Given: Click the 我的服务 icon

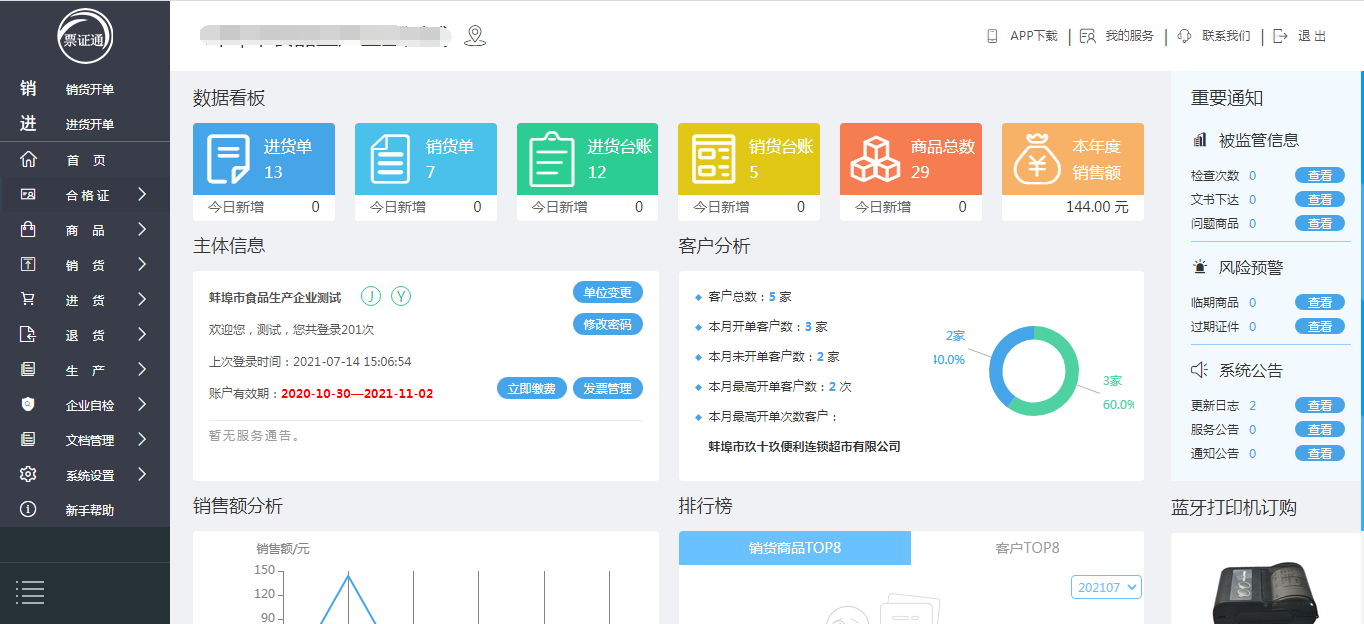Looking at the screenshot, I should click(1088, 36).
